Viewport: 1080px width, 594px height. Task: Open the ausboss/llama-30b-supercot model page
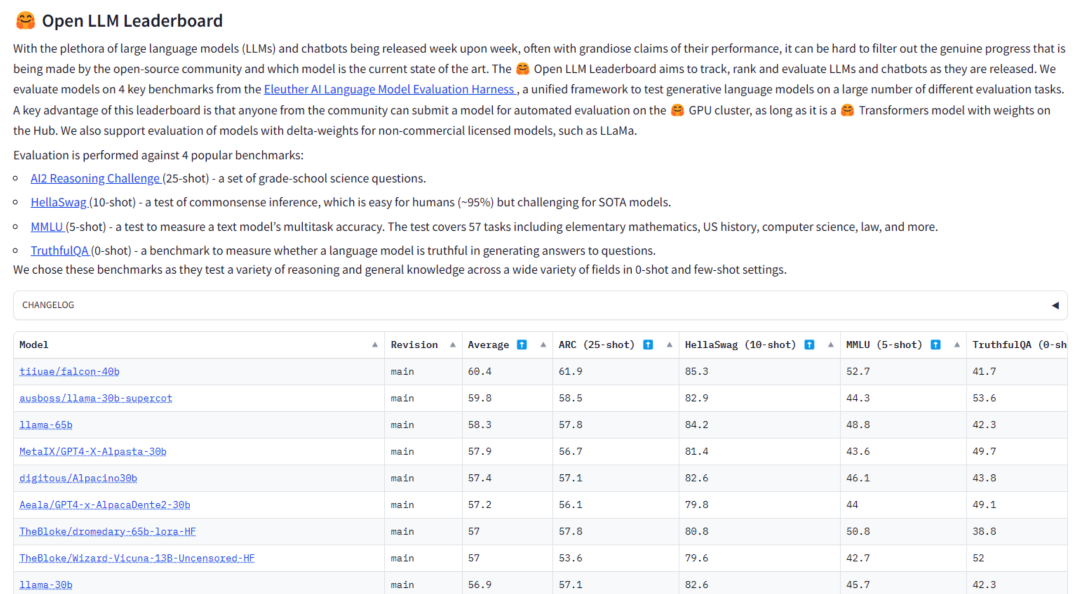click(95, 398)
